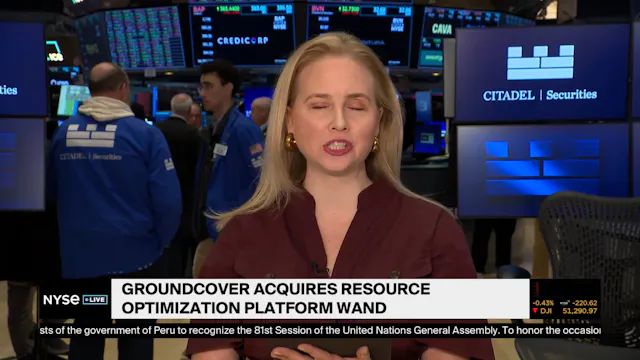This screenshot has width=640, height=360.
Task: Click the CREDICORP name on overhead monitor
Action: pos(242,41)
